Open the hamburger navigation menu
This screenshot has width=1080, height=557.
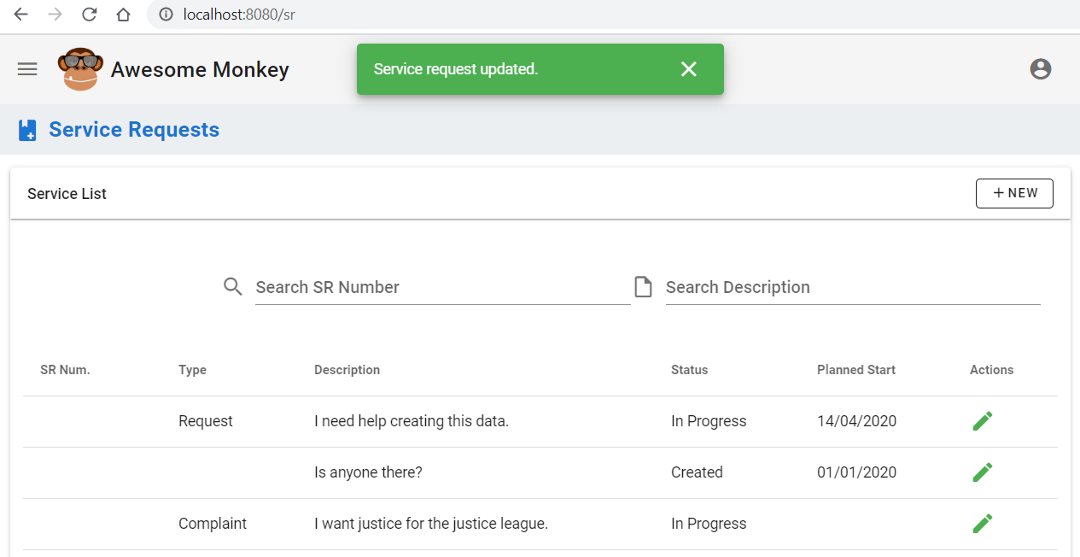tap(28, 69)
